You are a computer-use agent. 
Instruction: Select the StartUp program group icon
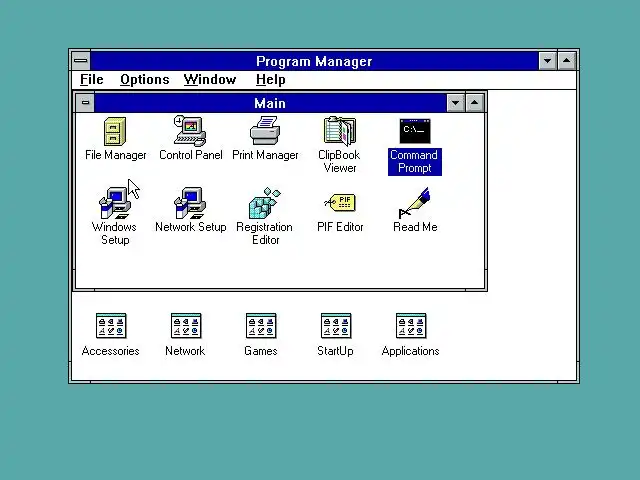336,326
